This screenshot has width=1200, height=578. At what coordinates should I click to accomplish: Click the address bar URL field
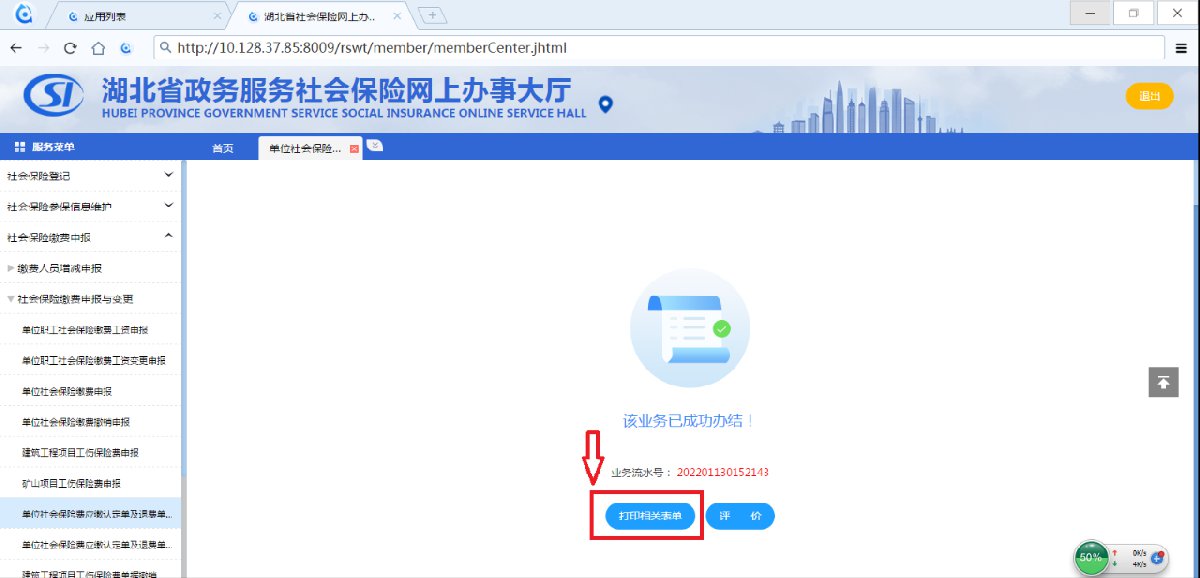[x=659, y=47]
